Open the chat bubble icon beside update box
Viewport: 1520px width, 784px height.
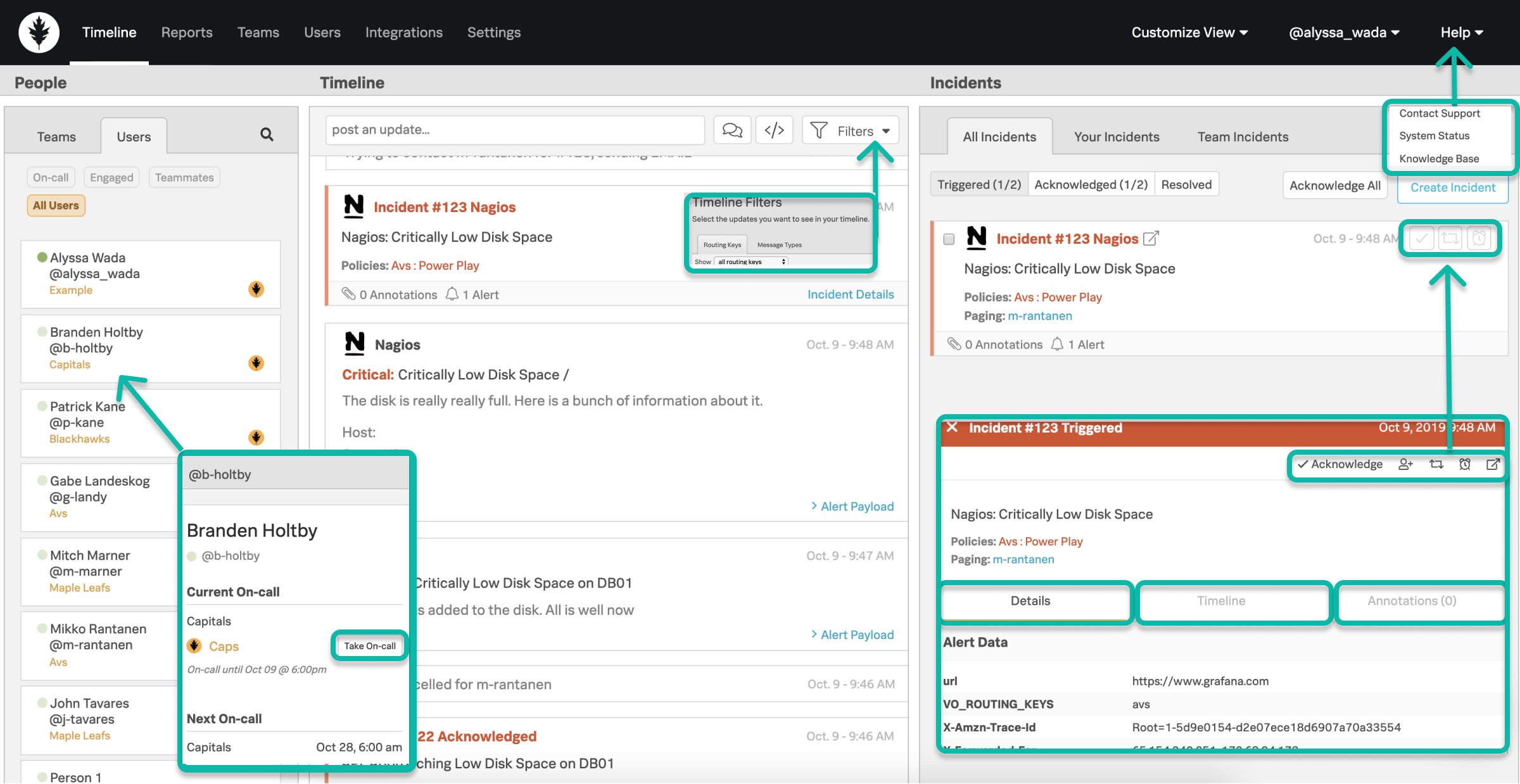(x=732, y=130)
